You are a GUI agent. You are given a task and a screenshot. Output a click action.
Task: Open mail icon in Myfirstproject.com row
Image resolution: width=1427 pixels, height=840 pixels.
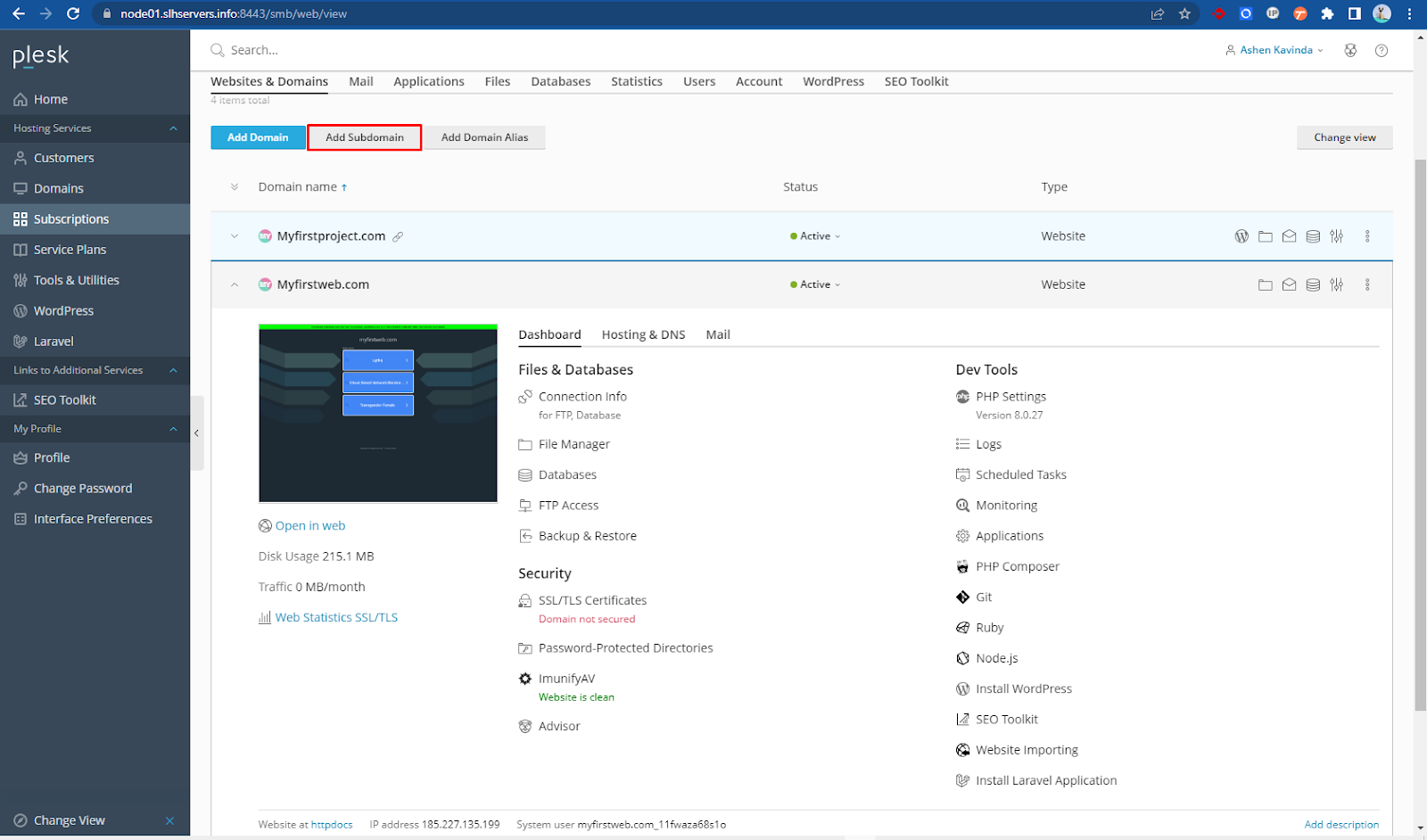(x=1289, y=236)
